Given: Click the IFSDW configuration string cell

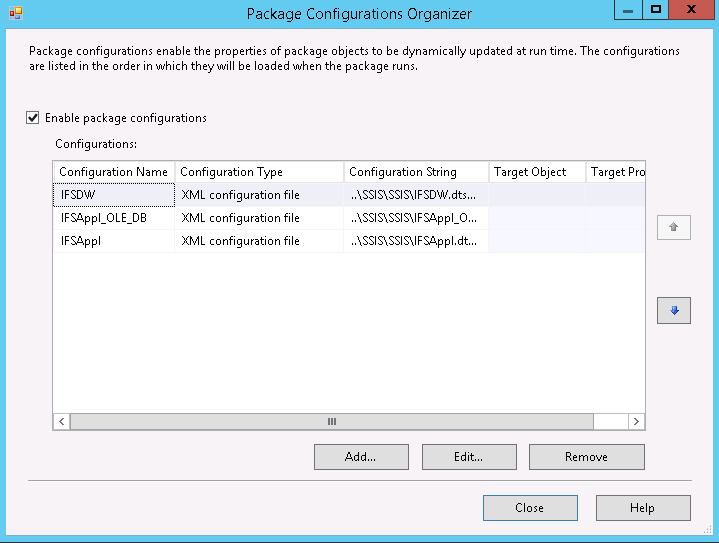Looking at the screenshot, I should pos(415,195).
